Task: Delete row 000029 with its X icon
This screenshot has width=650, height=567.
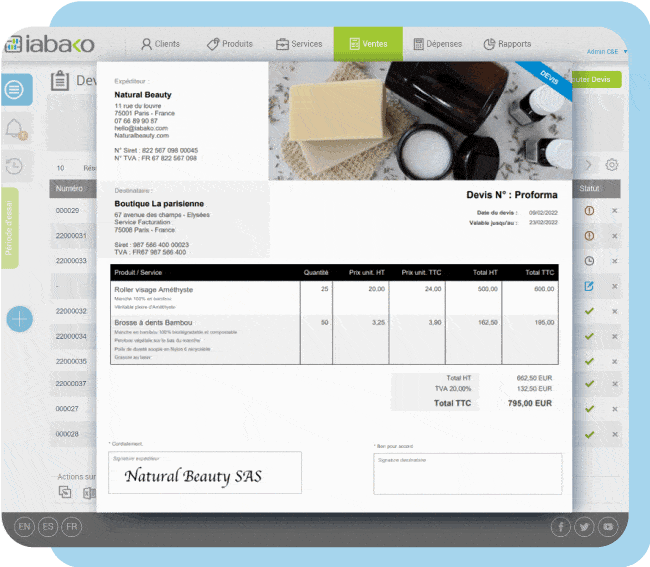Action: pos(615,211)
